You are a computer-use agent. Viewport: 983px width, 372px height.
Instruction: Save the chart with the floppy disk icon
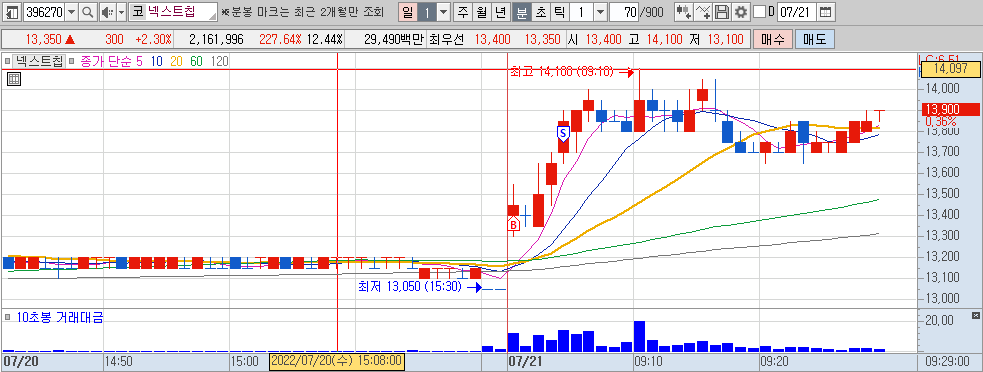click(723, 12)
